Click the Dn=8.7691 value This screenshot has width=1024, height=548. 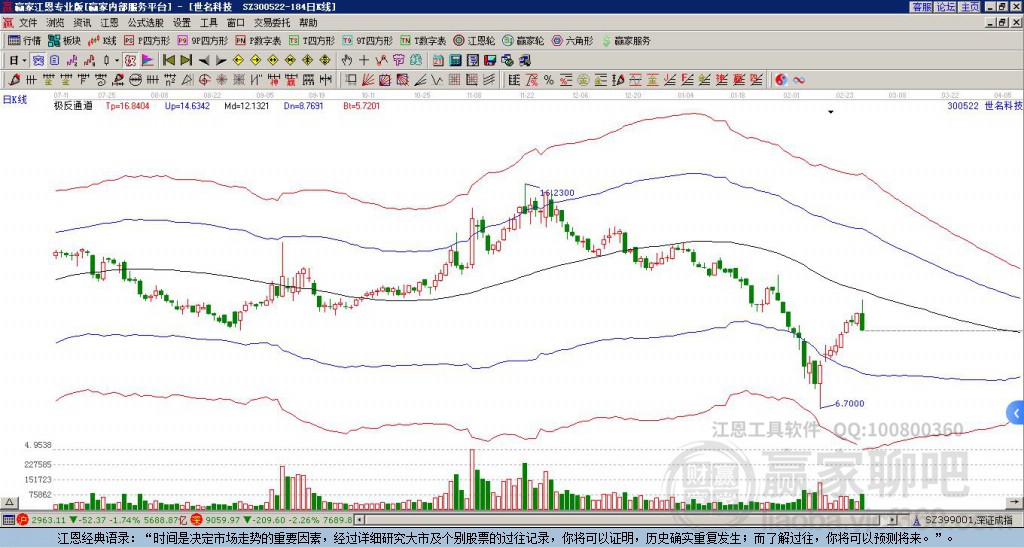pyautogui.click(x=304, y=105)
